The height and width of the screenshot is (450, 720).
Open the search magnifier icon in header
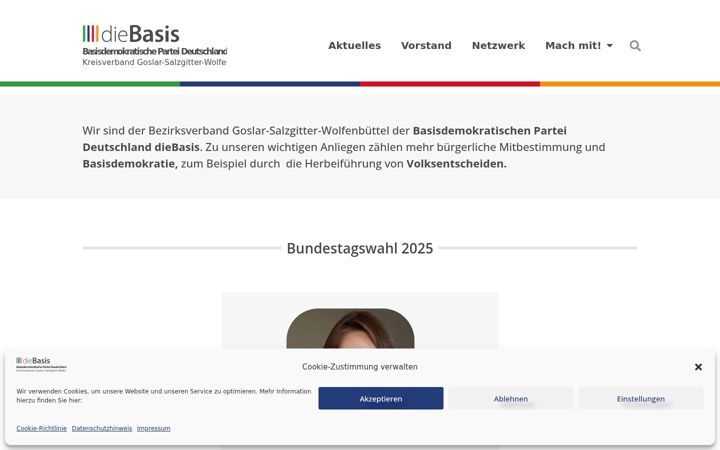click(x=635, y=45)
